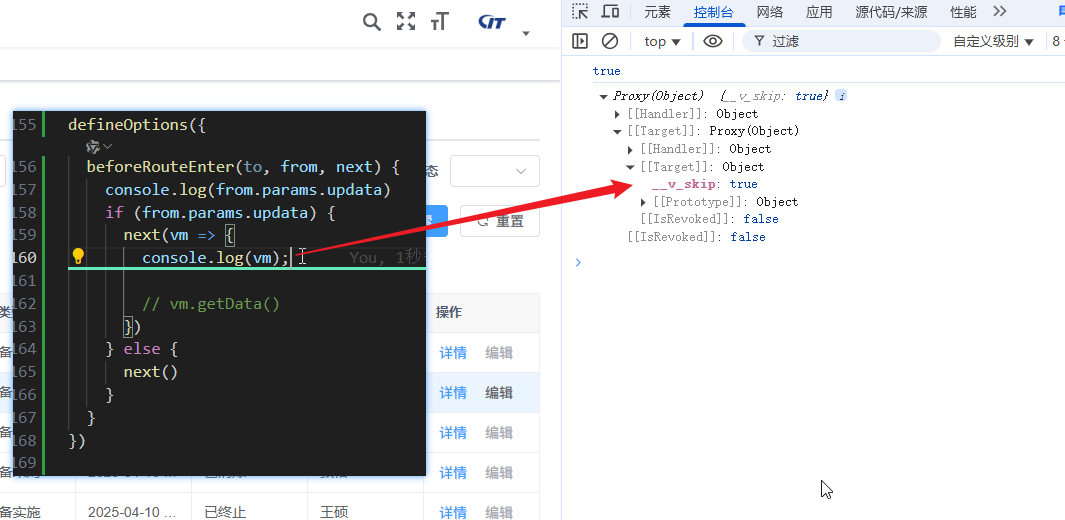Click 详情 in the 王硕 row
Viewport: 1065px width, 520px height.
[453, 512]
